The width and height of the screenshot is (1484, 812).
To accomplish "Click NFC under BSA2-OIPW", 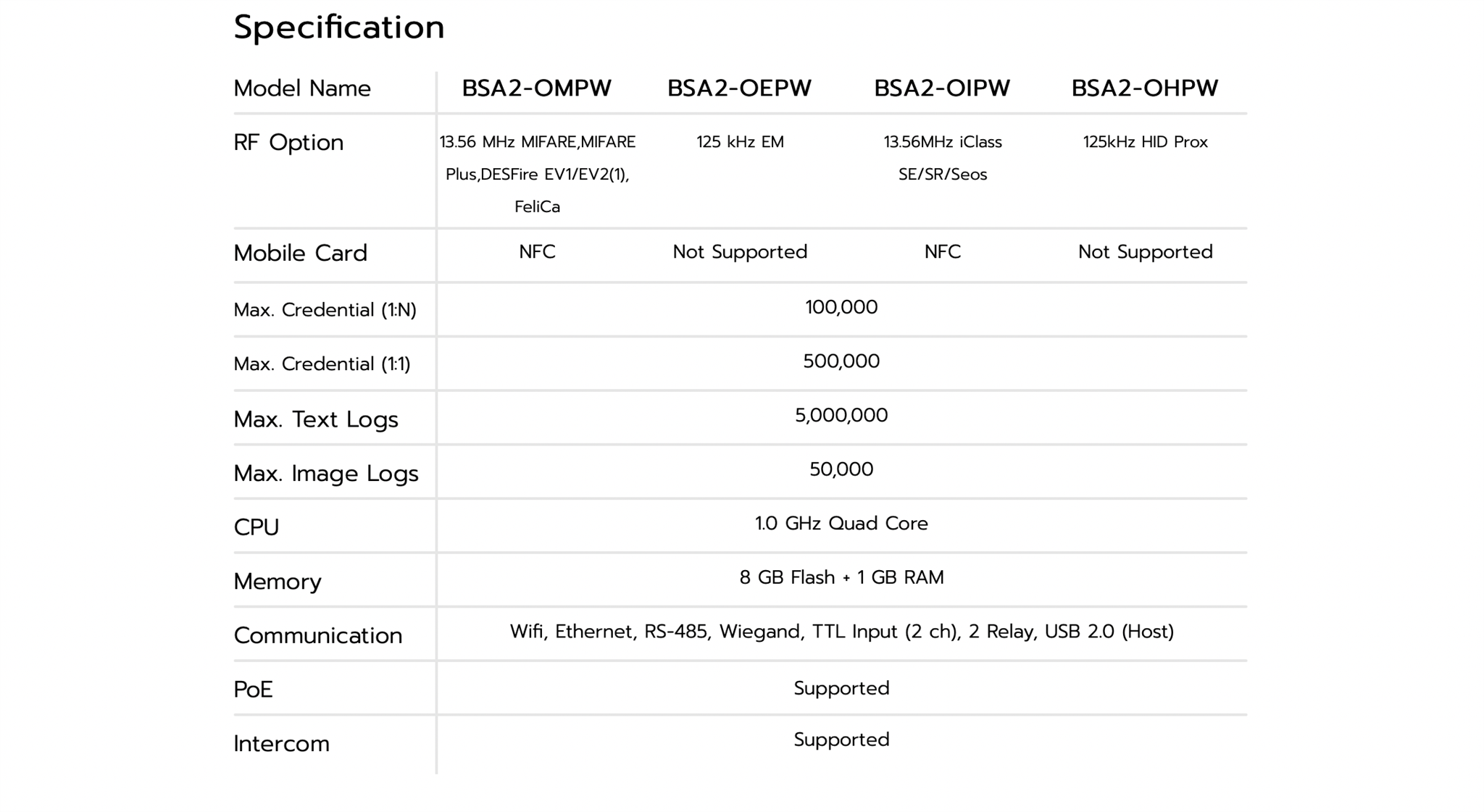I will 943,252.
